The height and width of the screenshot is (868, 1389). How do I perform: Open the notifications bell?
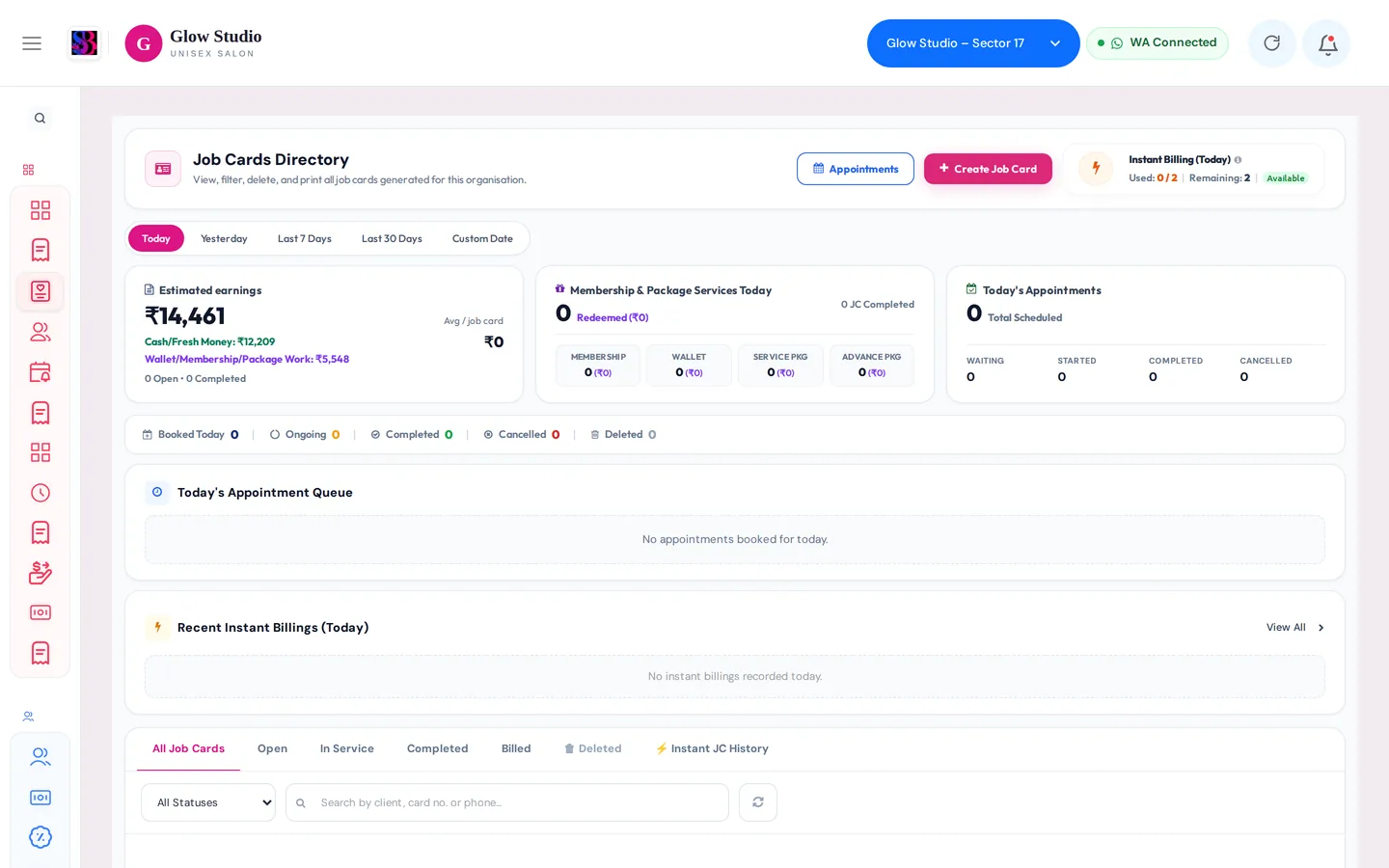(x=1327, y=43)
